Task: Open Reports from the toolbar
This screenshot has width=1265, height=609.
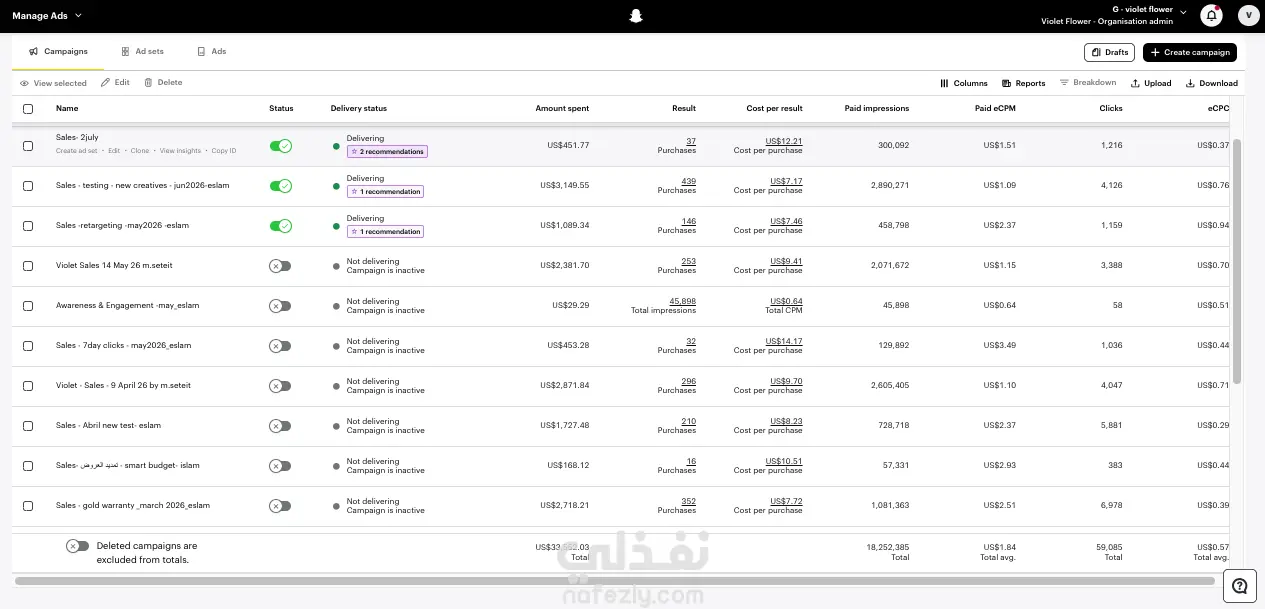Action: (1023, 83)
